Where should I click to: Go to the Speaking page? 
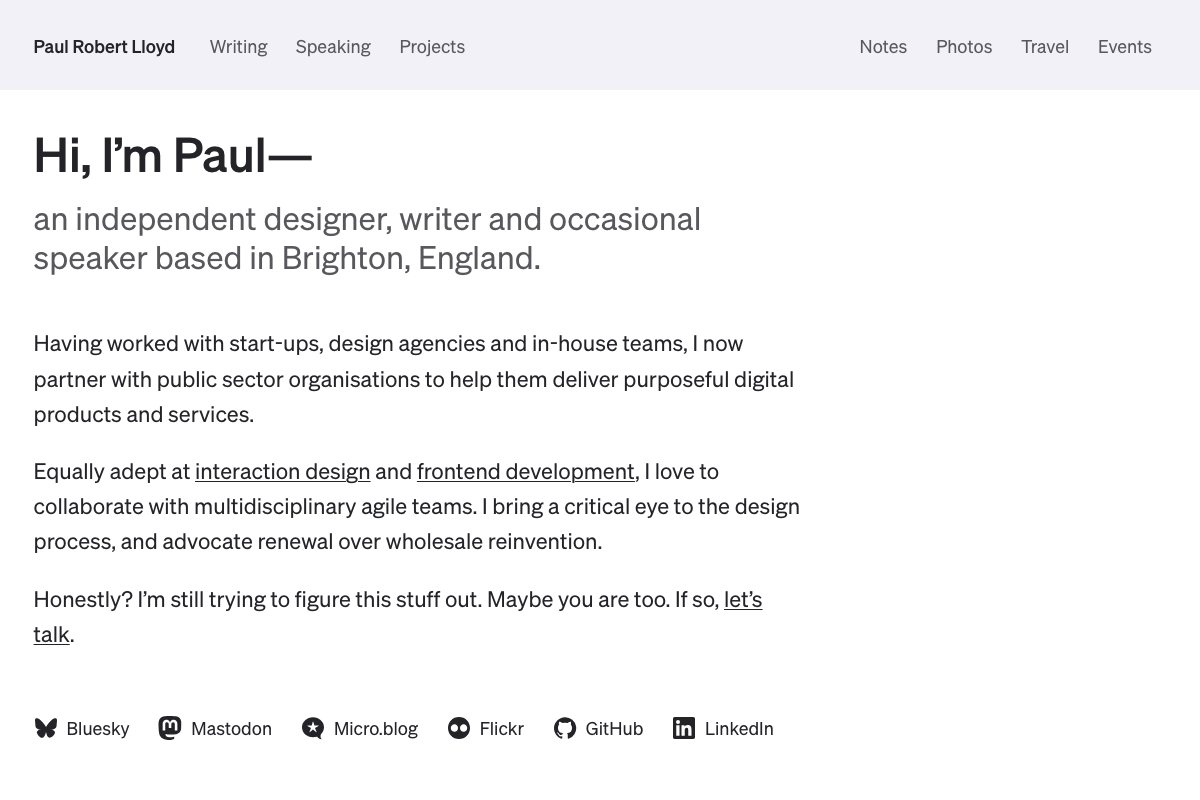click(333, 47)
